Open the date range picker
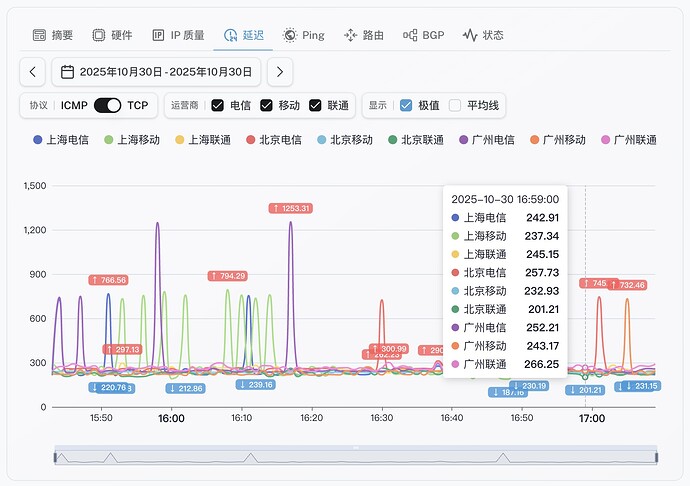Viewport: 690px width, 486px height. (x=165, y=72)
